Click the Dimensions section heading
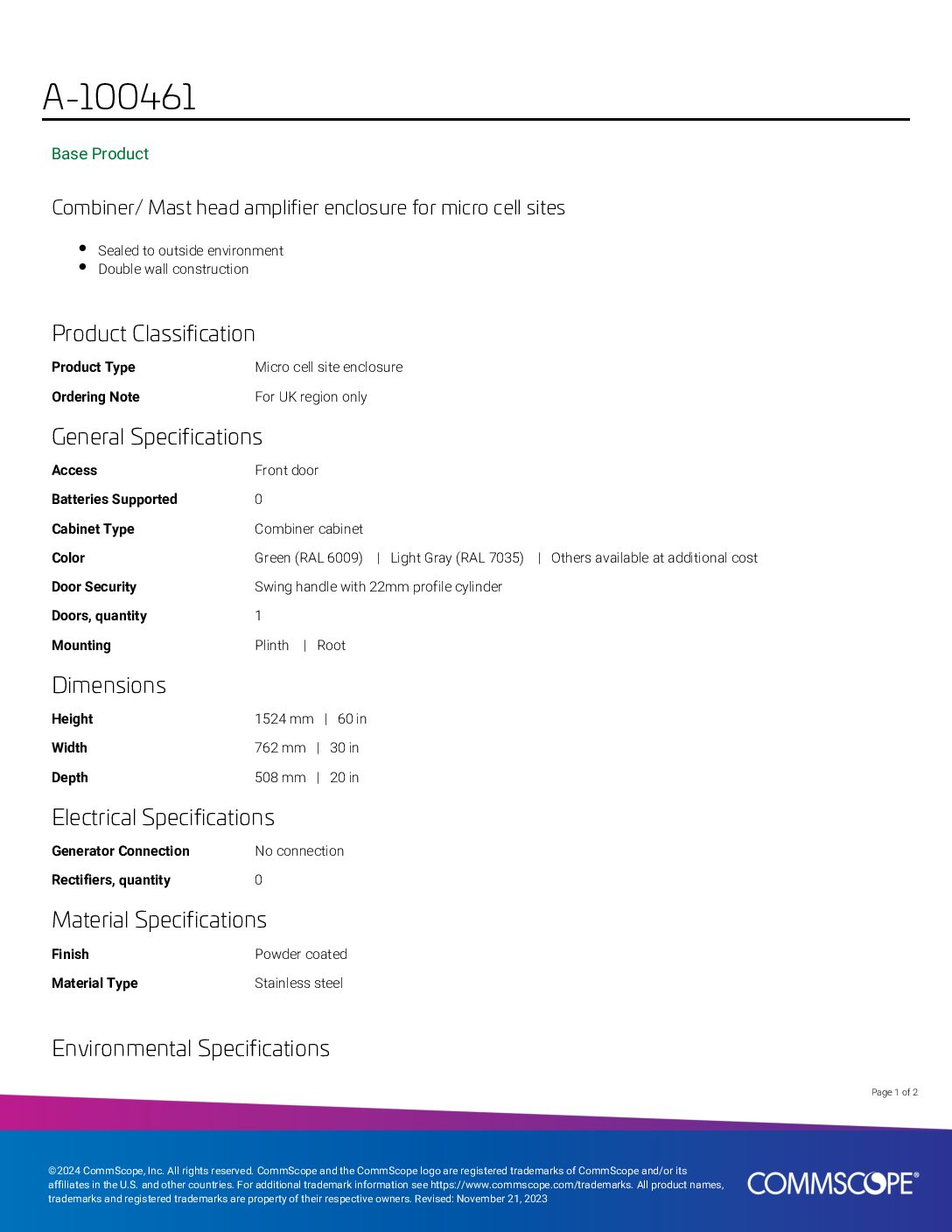The image size is (952, 1232). coord(108,685)
